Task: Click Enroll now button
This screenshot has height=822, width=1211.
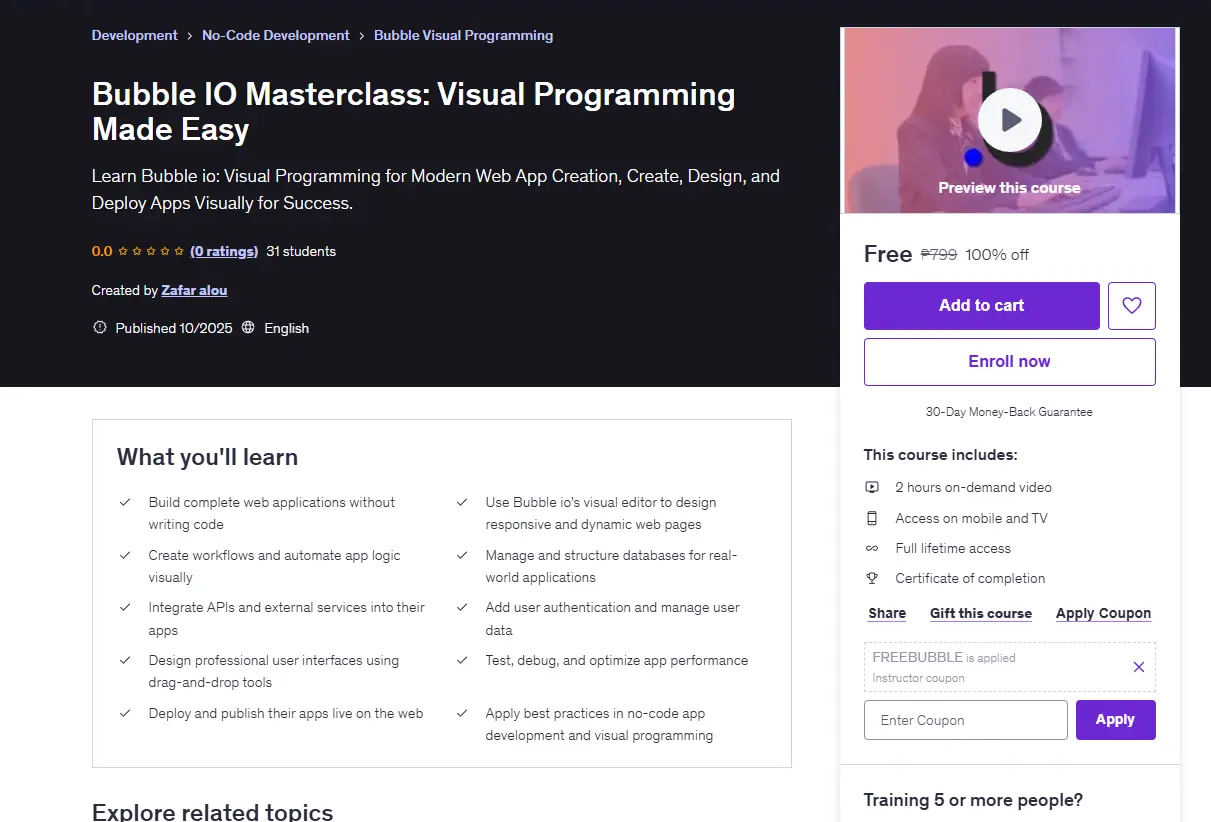Action: coord(1010,362)
